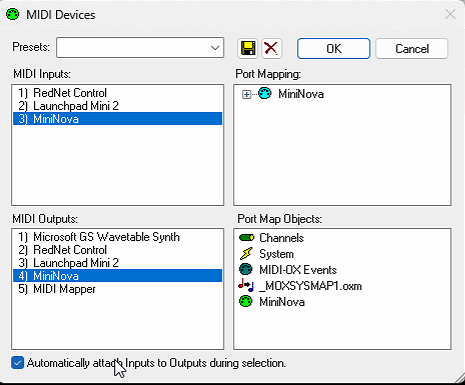Click the save preset floppy disk icon
This screenshot has width=465, height=385.
(248, 48)
